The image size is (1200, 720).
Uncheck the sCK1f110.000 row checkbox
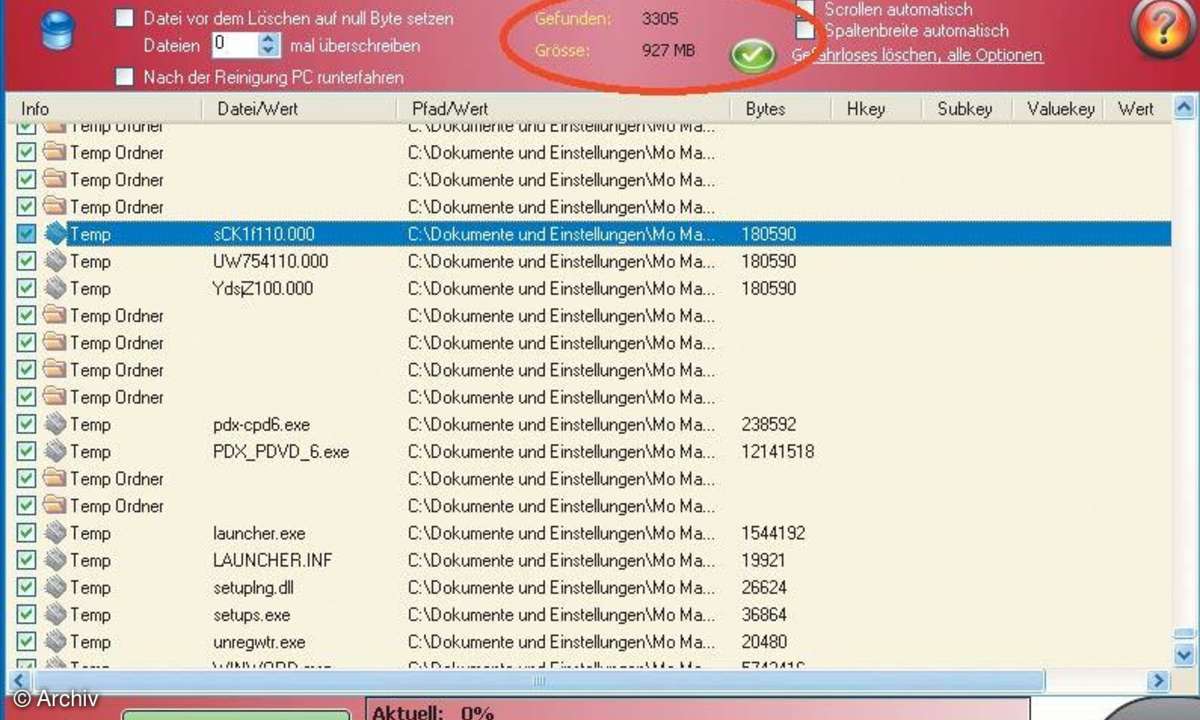click(26, 234)
